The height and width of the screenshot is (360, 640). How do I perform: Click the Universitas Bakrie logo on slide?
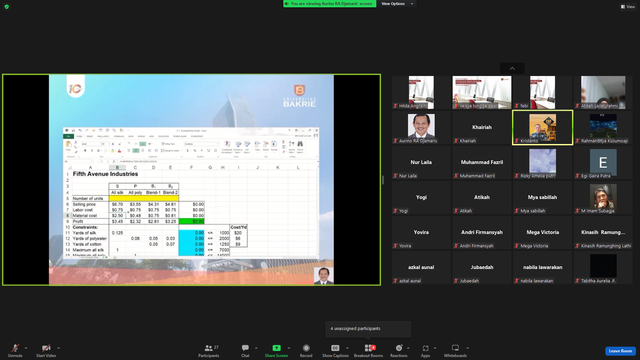300,96
